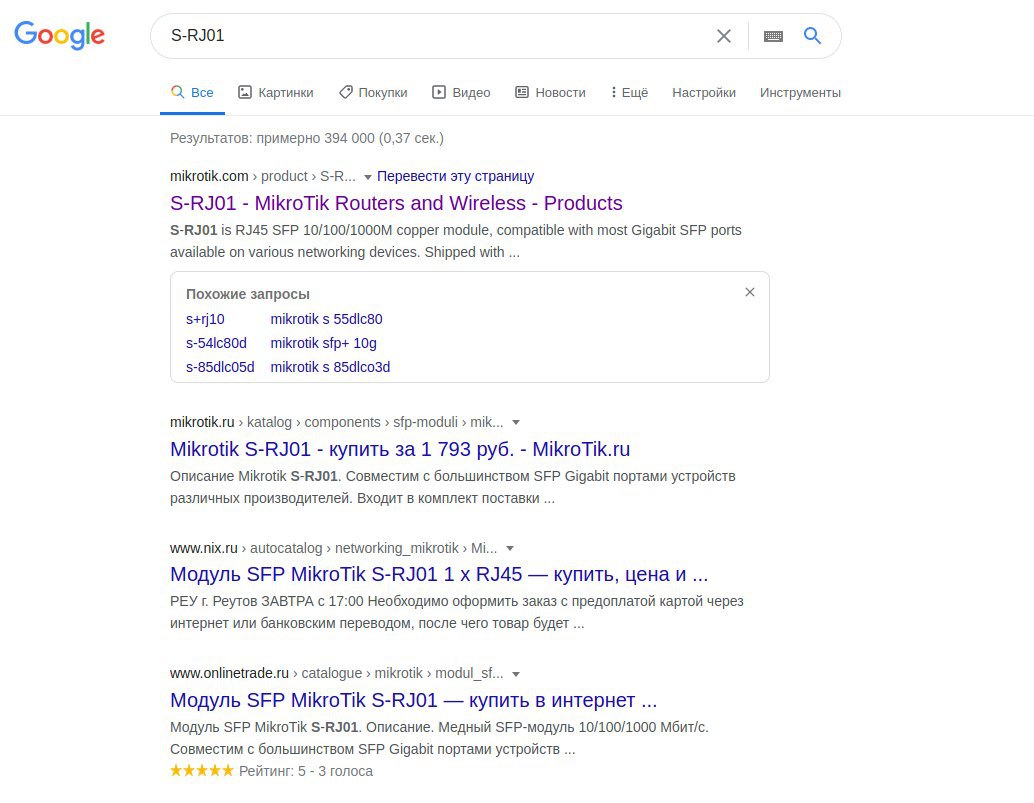1034x803 pixels.
Task: Open the Новости tab
Action: click(x=550, y=92)
